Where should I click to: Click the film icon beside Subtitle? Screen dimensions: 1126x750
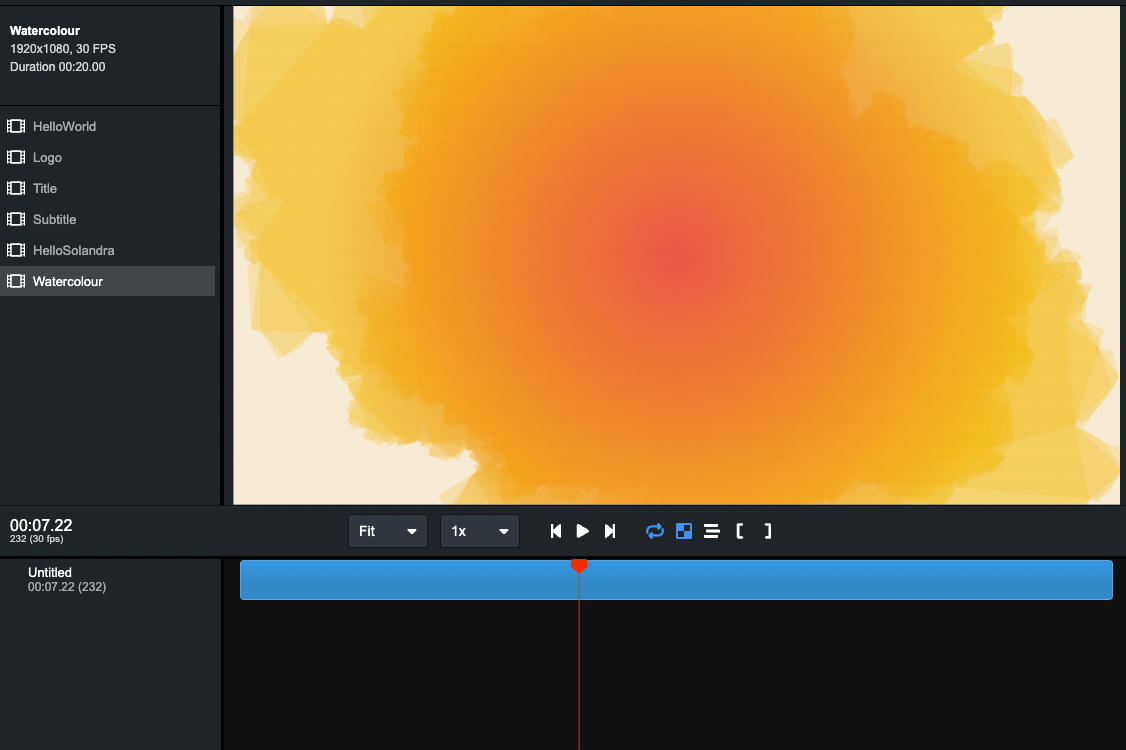(16, 220)
